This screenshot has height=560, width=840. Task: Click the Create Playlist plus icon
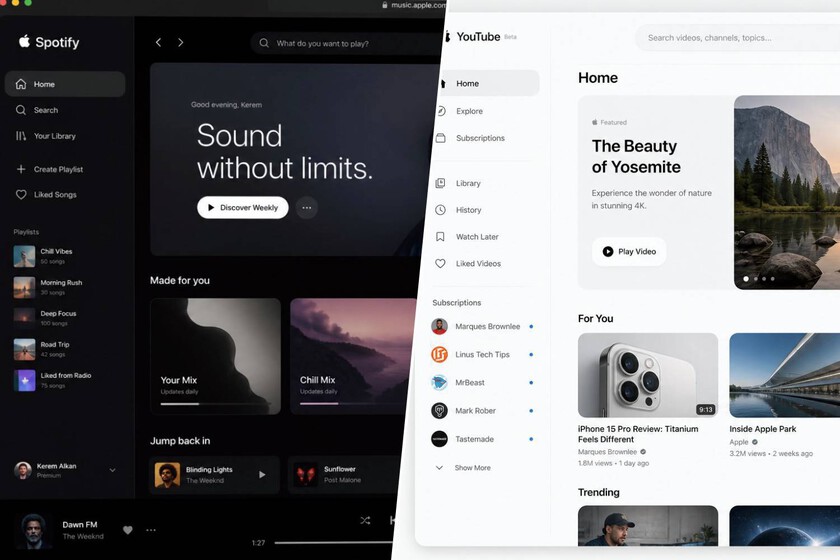tap(21, 169)
